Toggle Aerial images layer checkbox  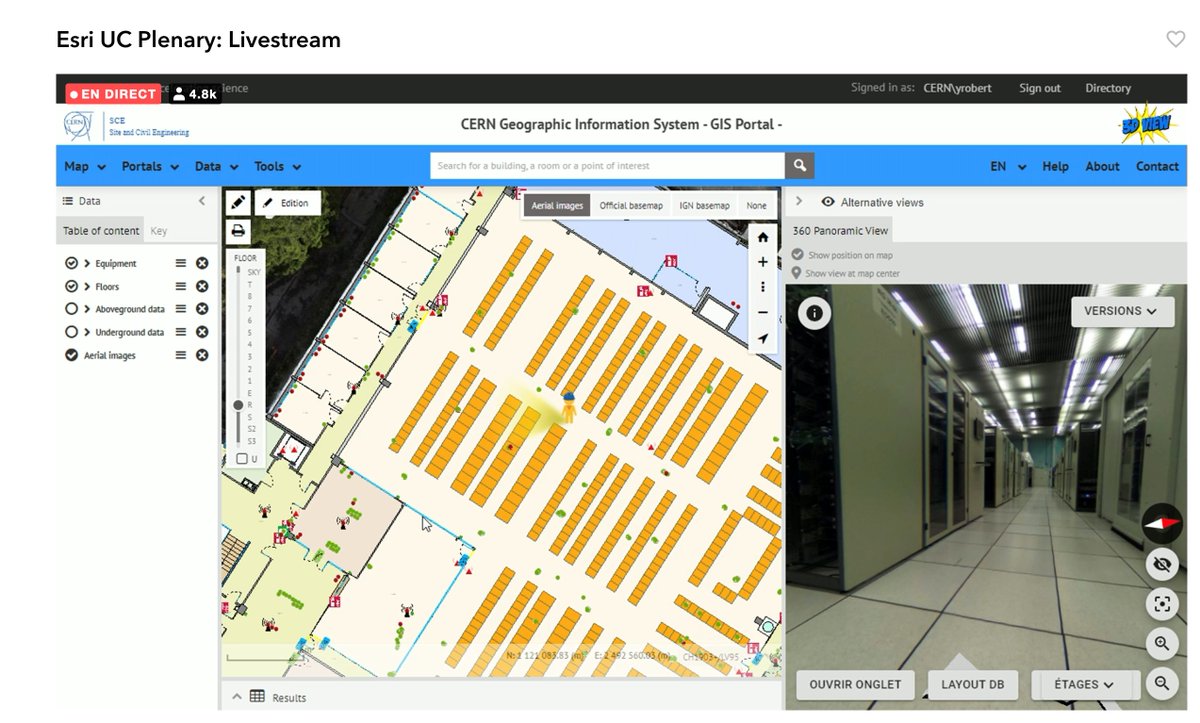[71, 355]
